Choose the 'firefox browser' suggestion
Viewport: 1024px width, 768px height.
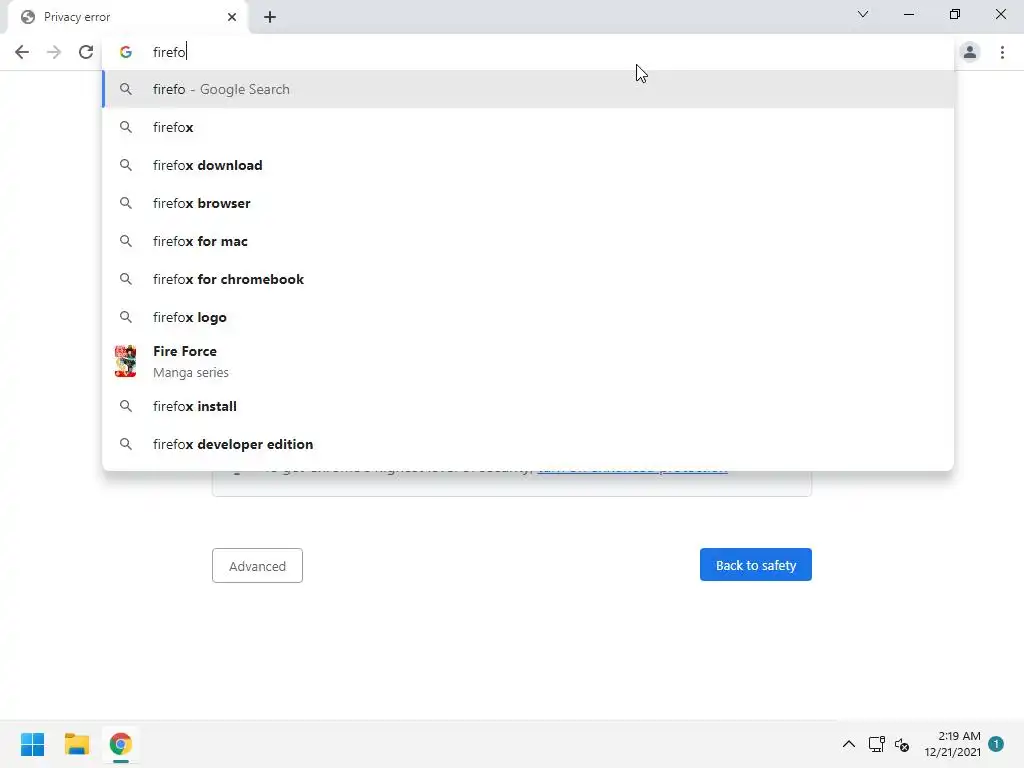528,203
